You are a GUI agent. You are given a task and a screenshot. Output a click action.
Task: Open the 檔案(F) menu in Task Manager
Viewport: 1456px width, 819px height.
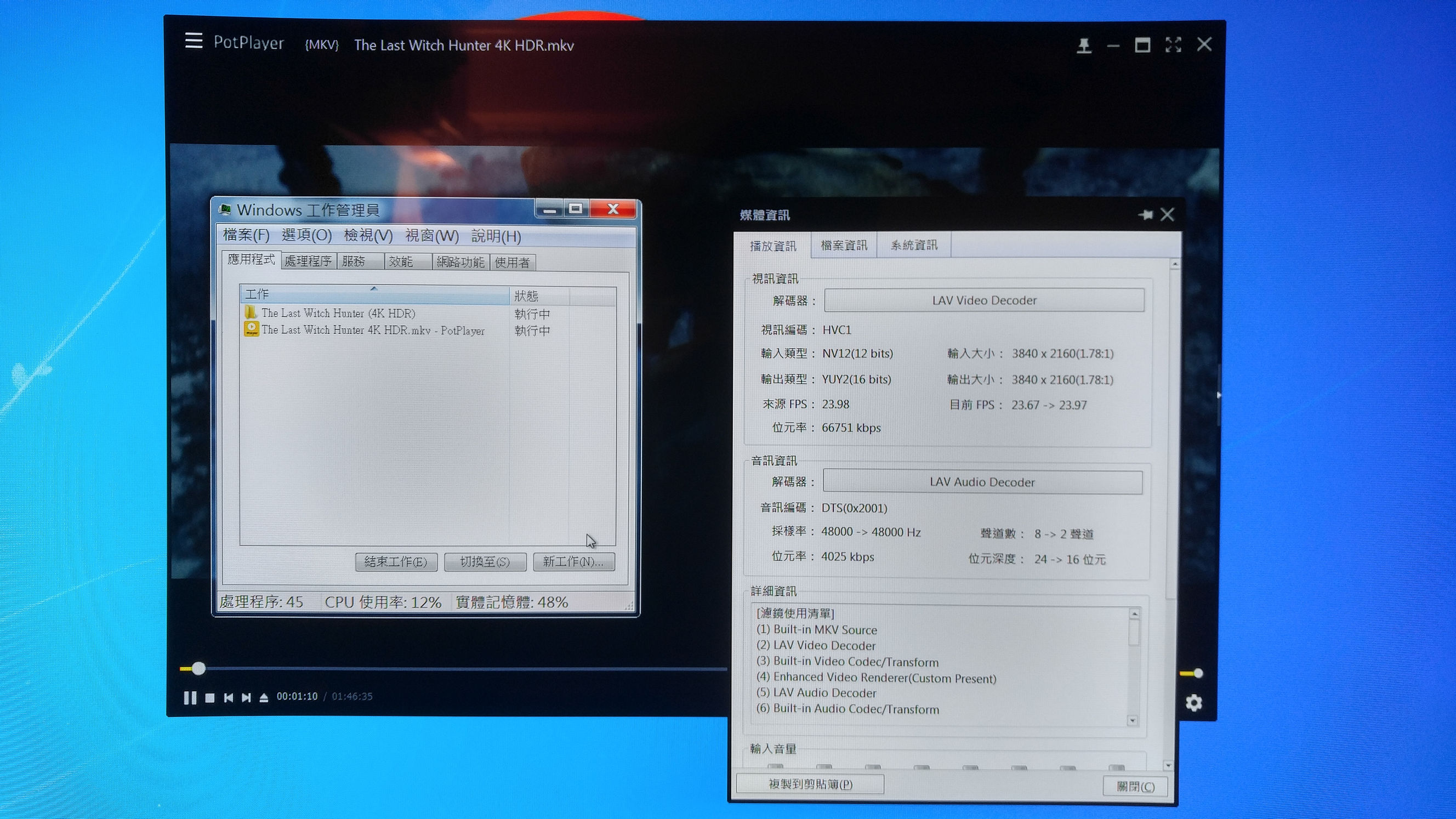tap(246, 235)
